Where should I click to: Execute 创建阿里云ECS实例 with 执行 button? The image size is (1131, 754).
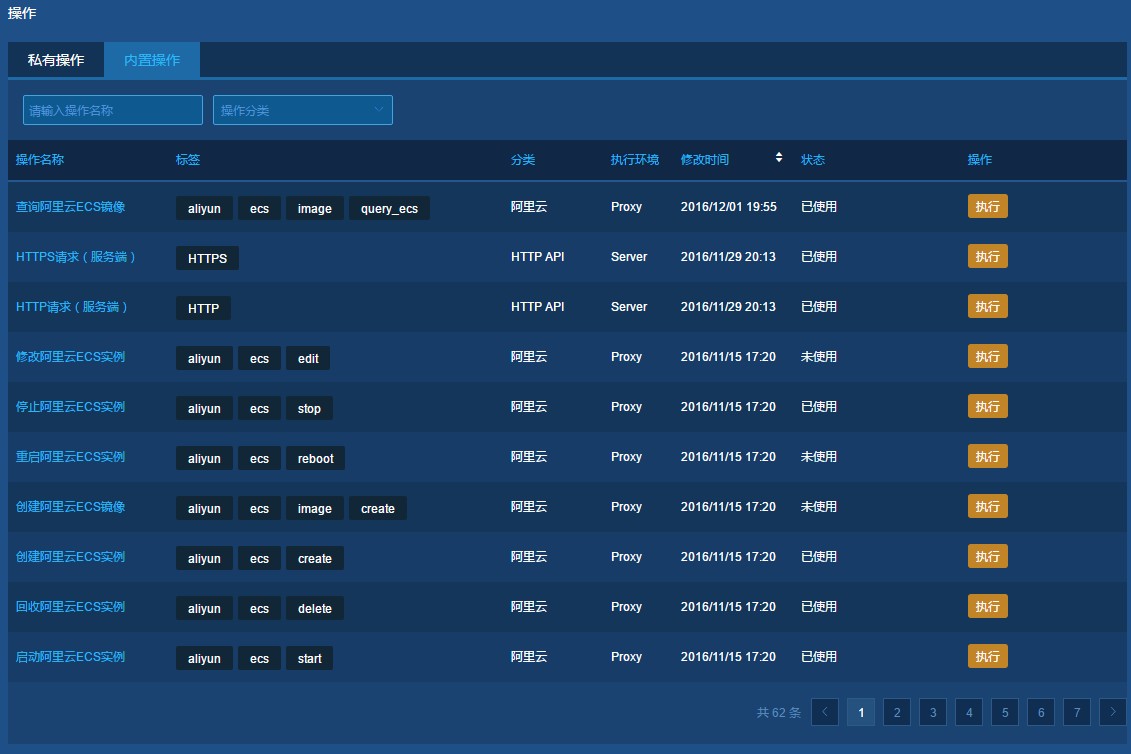[x=987, y=556]
